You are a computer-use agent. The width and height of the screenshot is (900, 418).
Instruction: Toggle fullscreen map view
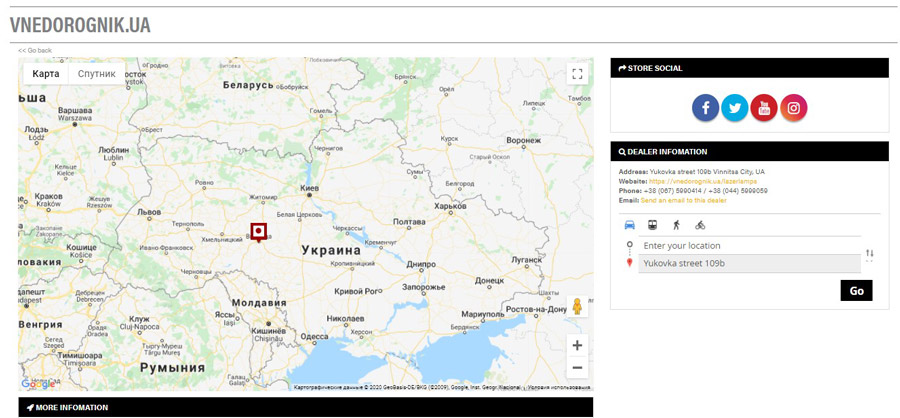click(x=576, y=74)
